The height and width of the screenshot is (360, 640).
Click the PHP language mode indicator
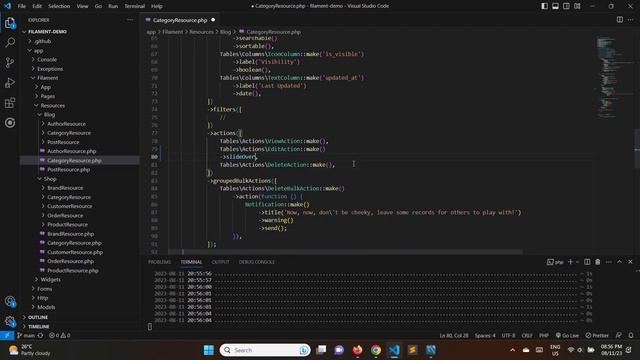[544, 335]
